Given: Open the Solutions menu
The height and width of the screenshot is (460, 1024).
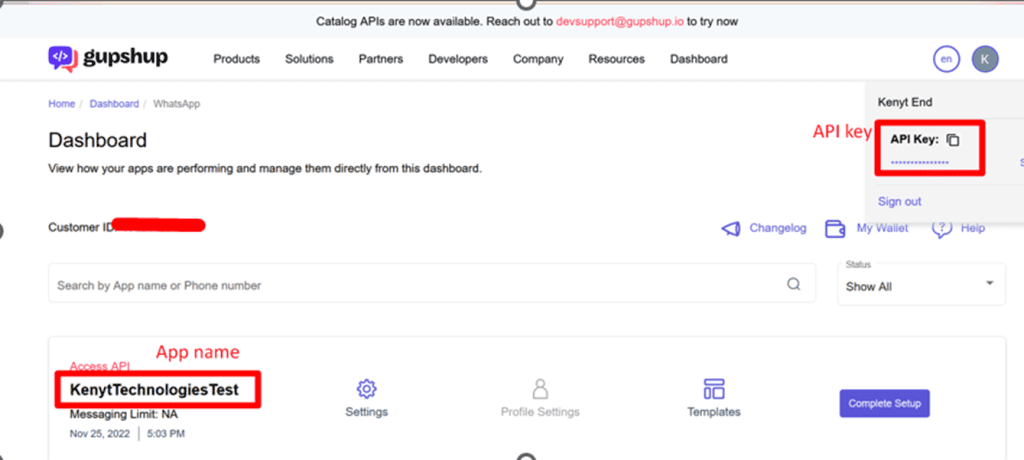Looking at the screenshot, I should coord(309,59).
